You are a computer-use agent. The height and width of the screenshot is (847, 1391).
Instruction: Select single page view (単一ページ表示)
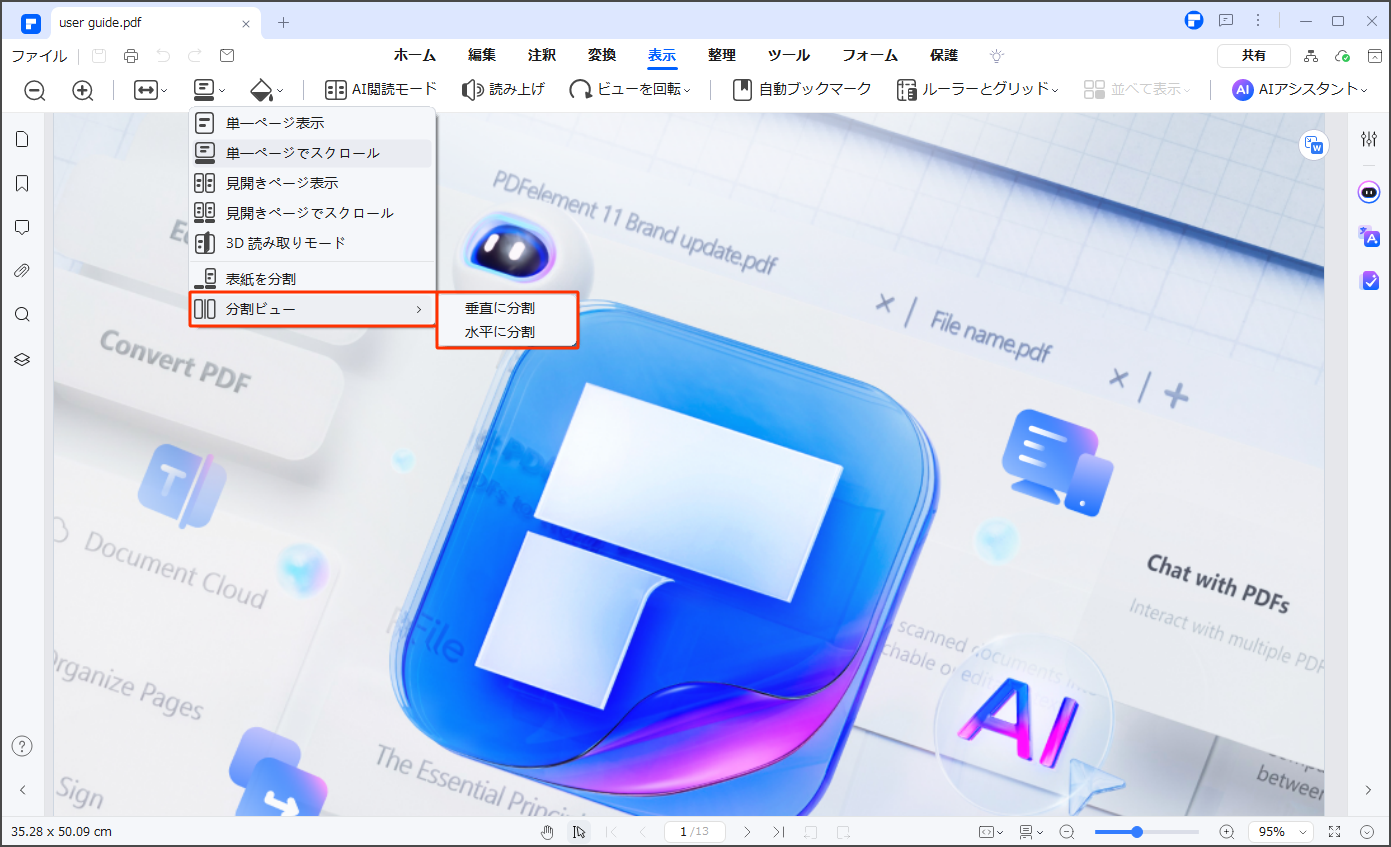(x=312, y=123)
